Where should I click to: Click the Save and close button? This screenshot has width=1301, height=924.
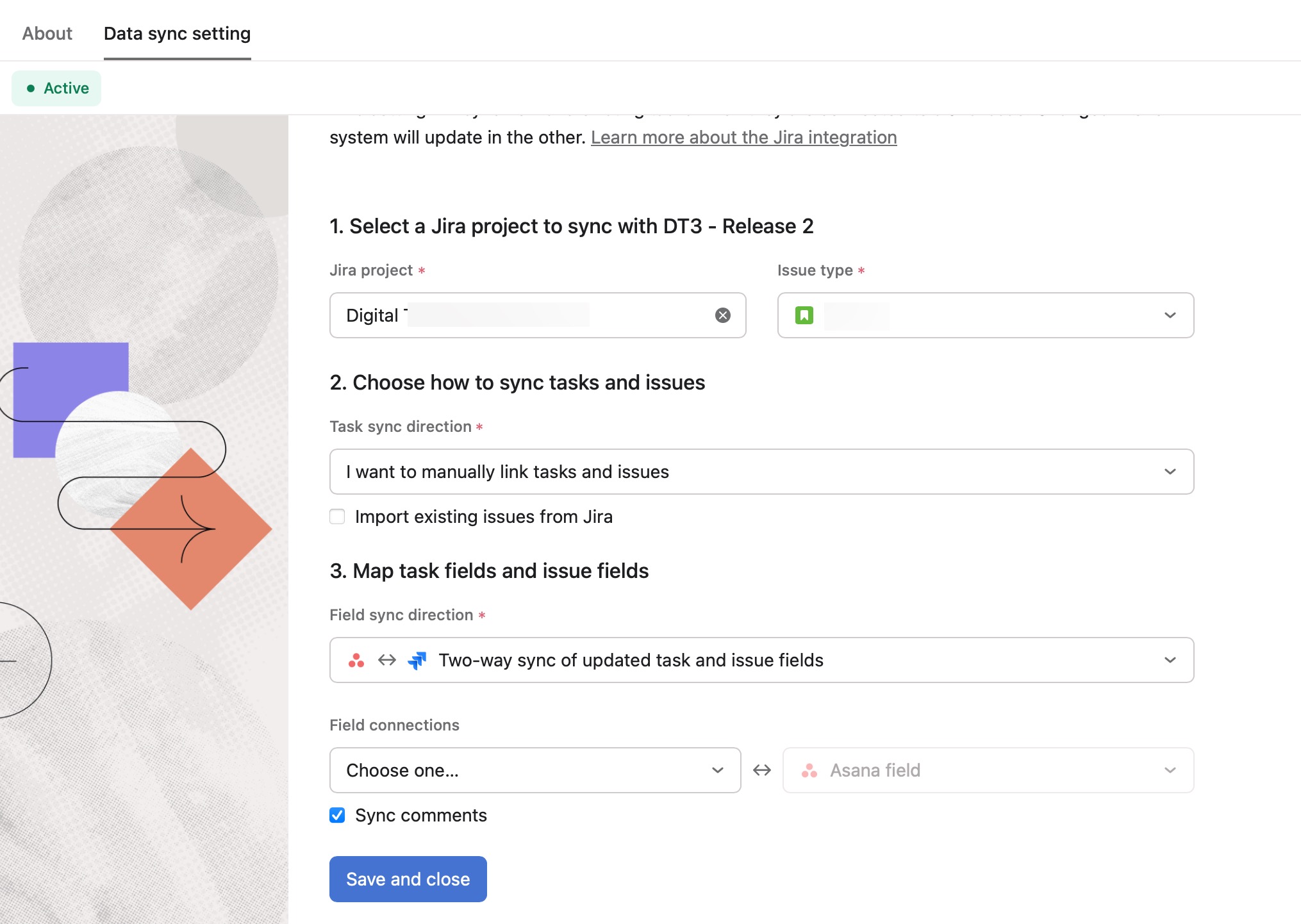[408, 879]
